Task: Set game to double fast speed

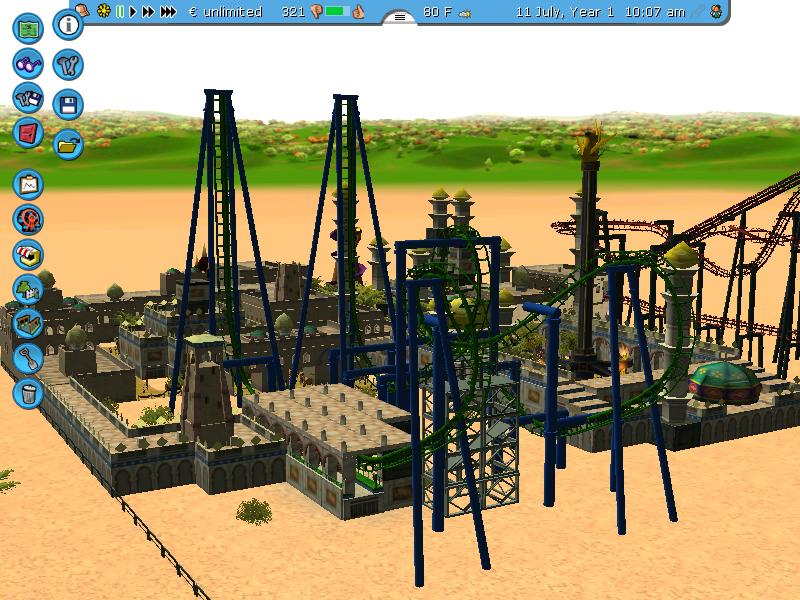Action: click(148, 11)
